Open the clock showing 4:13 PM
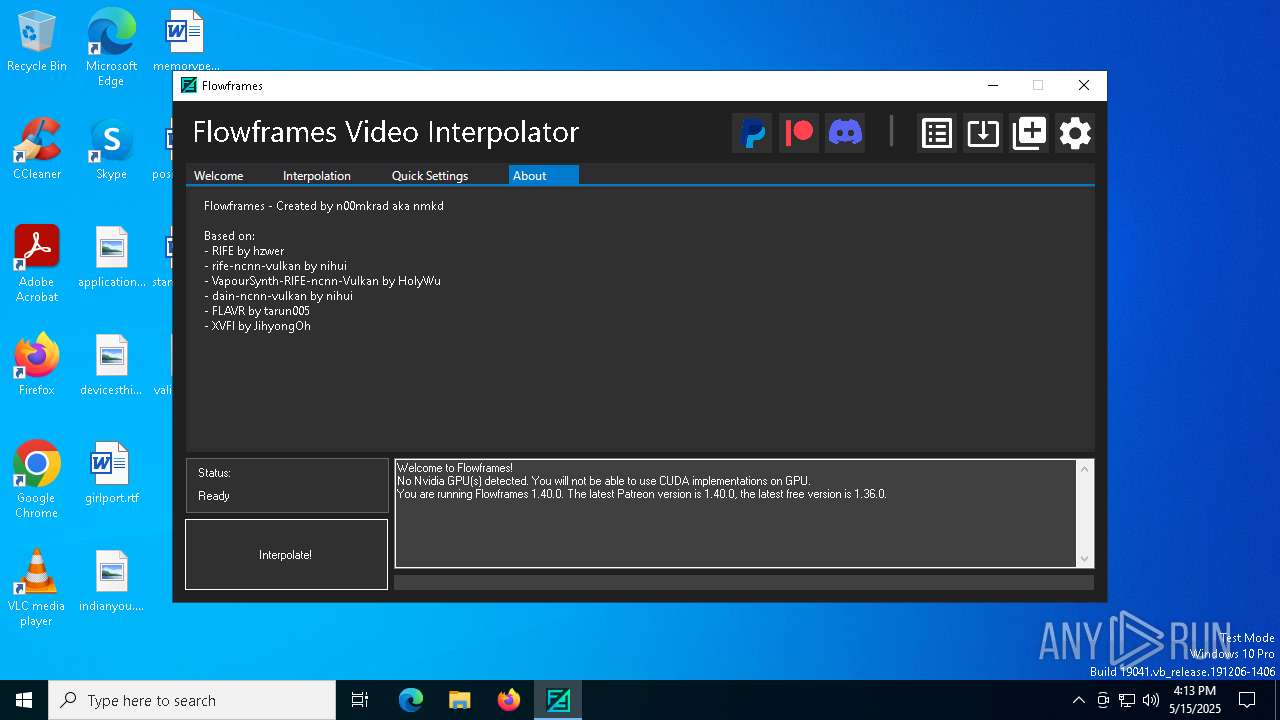The height and width of the screenshot is (720, 1280). coord(1195,700)
